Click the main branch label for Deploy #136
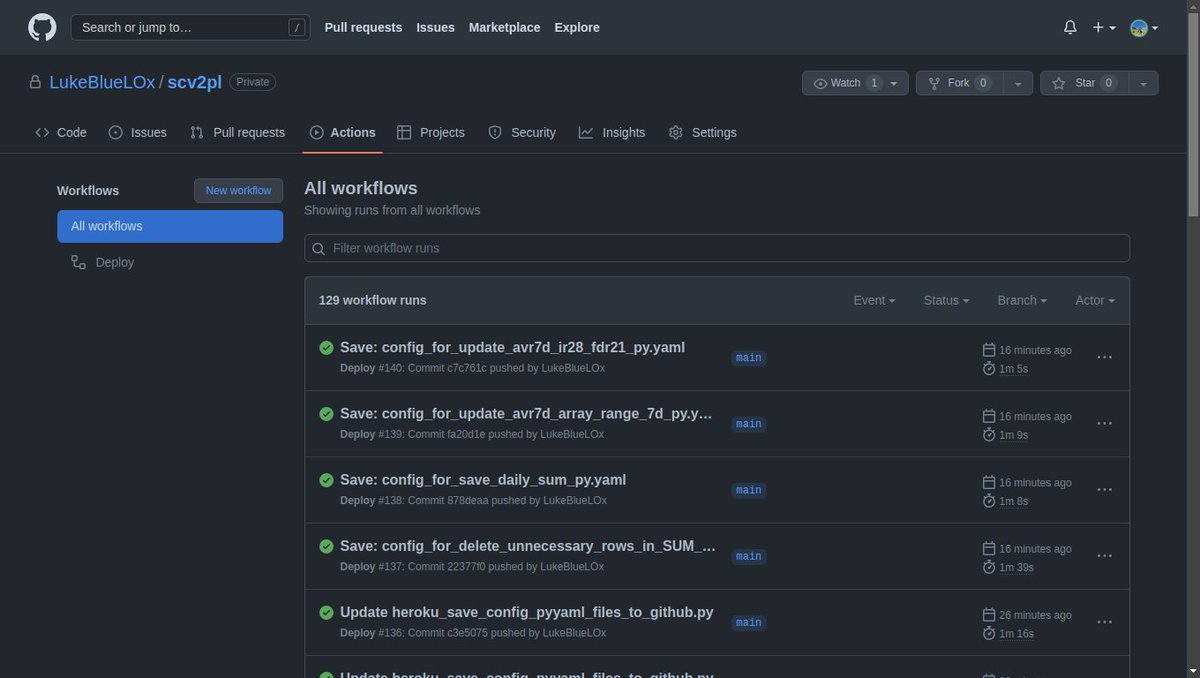Screen dimensions: 1200x678 [749, 622]
